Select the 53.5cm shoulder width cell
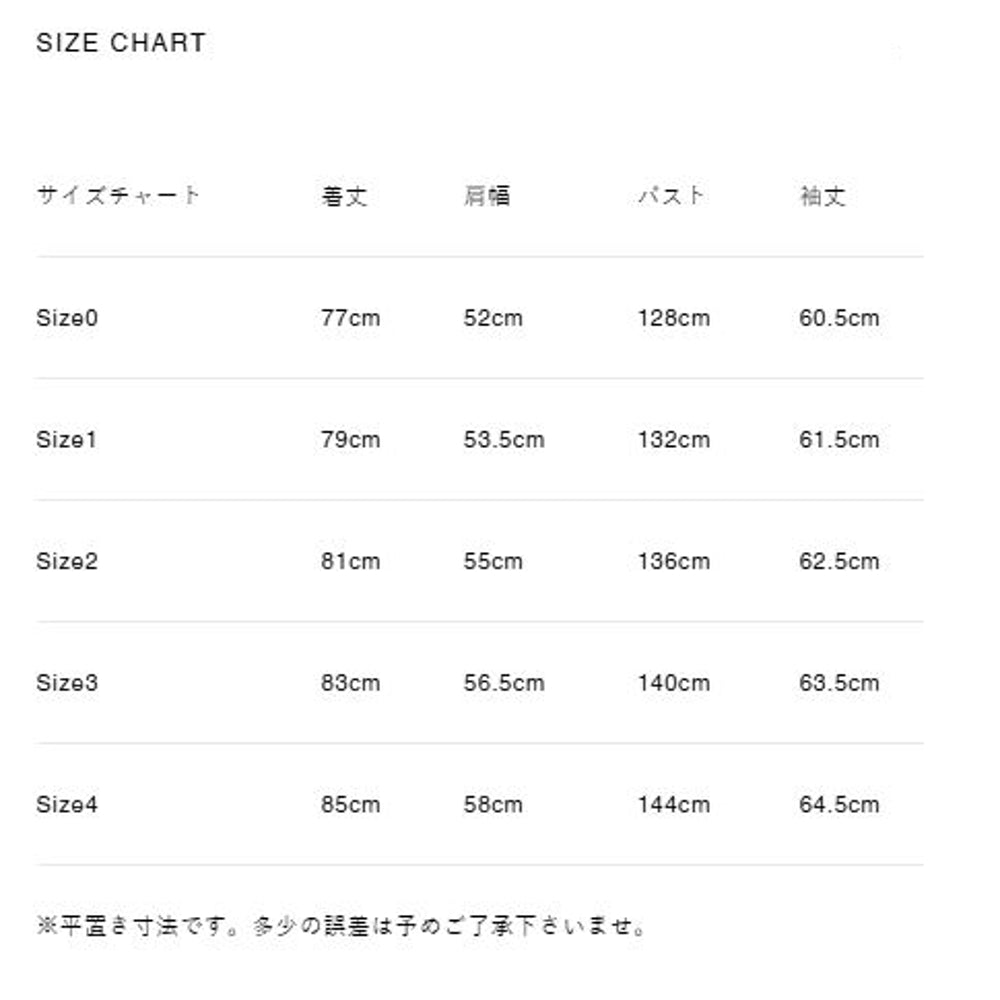 click(x=504, y=440)
